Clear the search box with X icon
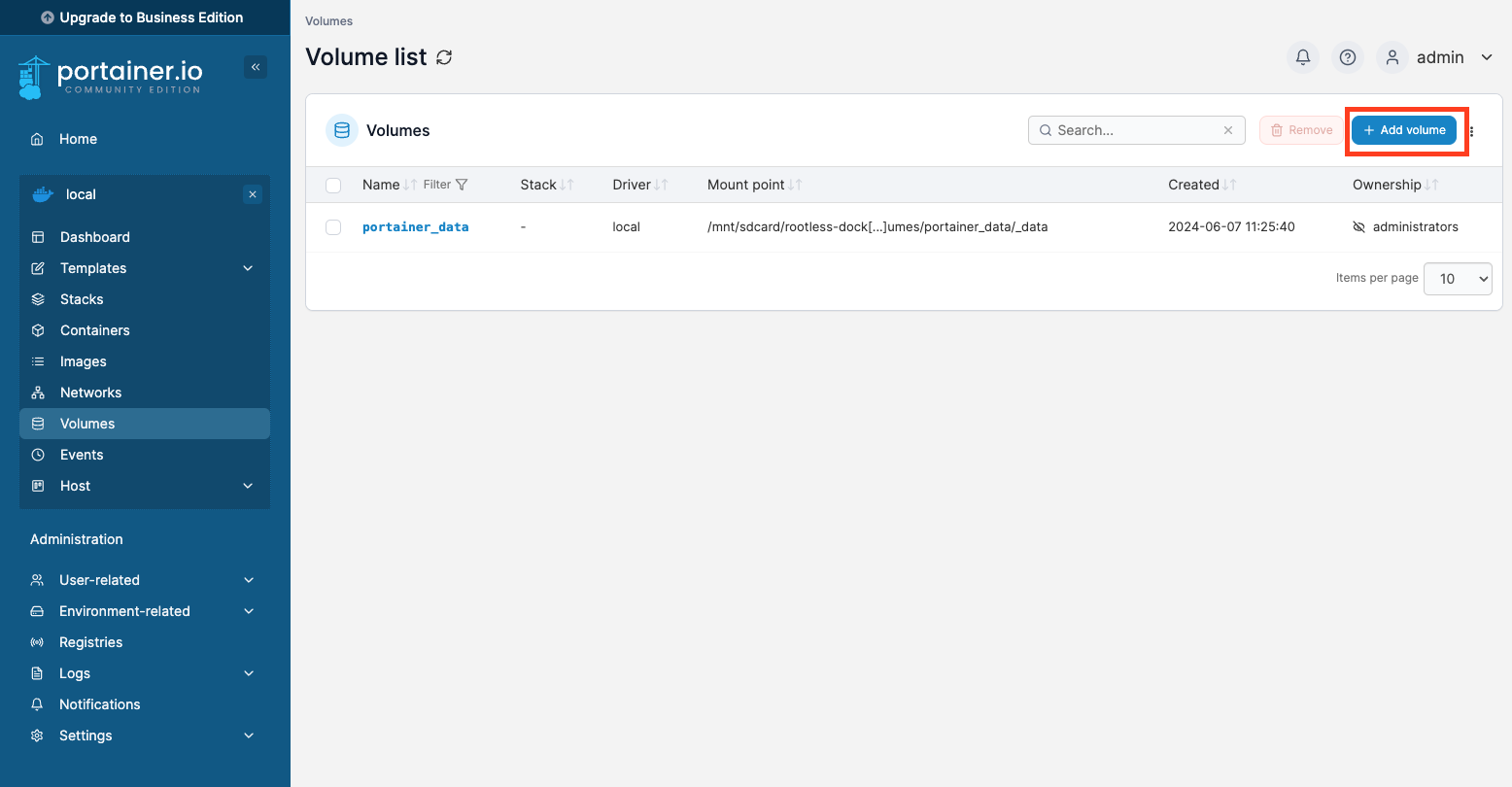1512x787 pixels. pos(1228,130)
